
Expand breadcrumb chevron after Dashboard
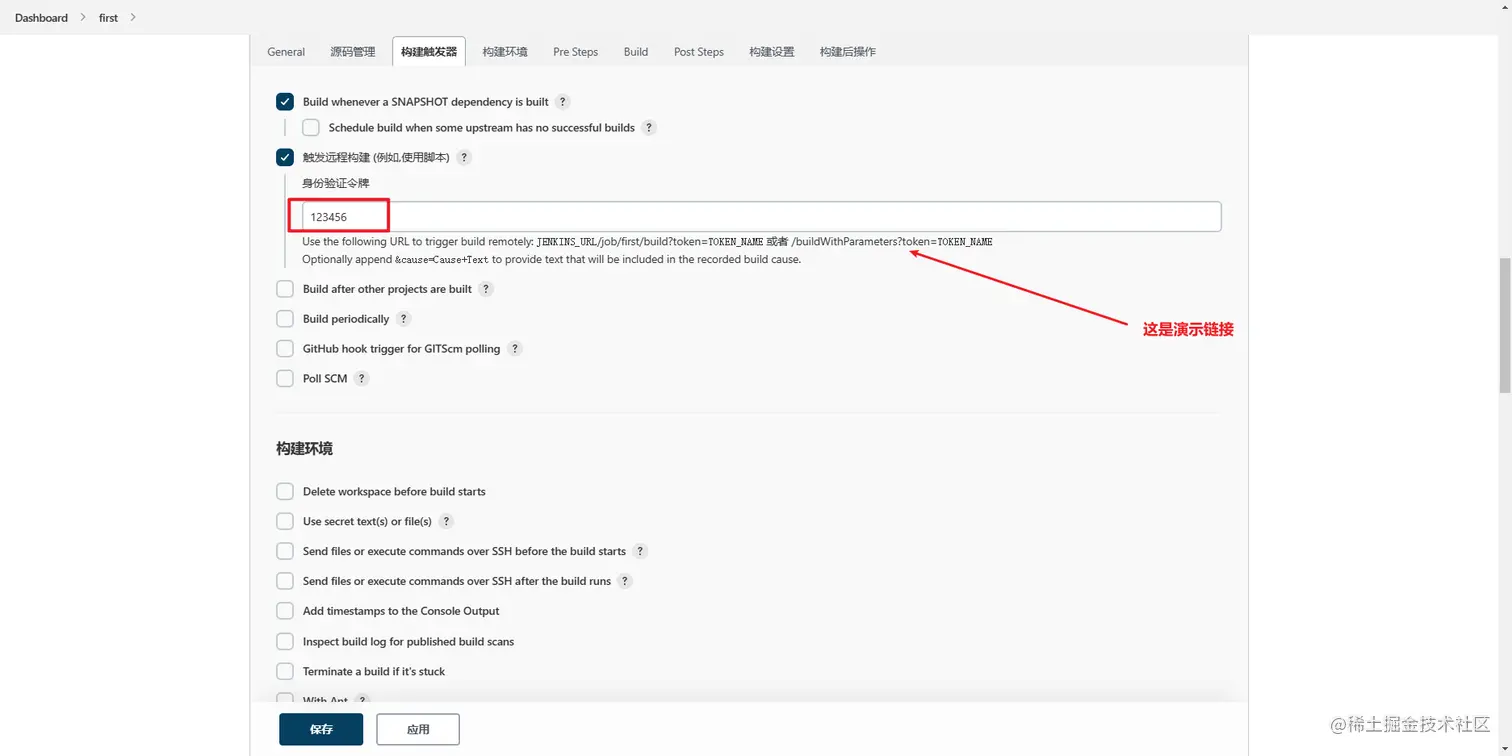tap(84, 18)
